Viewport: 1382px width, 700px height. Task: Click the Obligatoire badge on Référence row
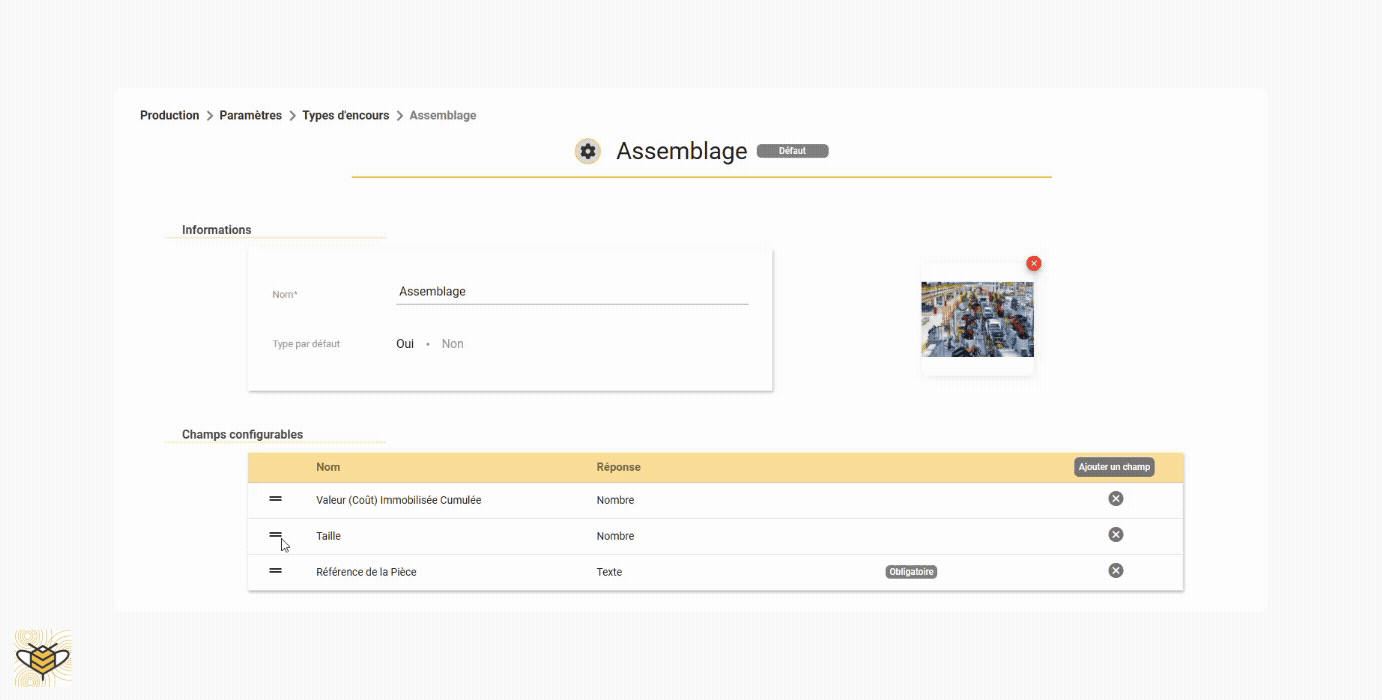911,572
